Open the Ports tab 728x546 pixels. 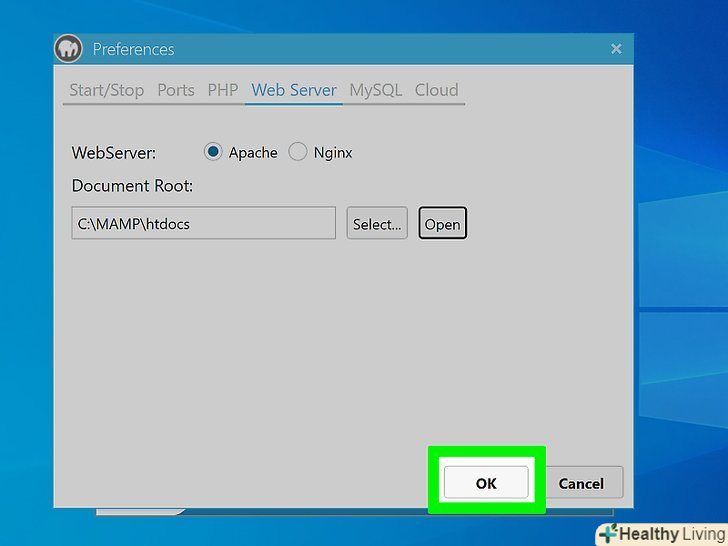click(x=176, y=90)
